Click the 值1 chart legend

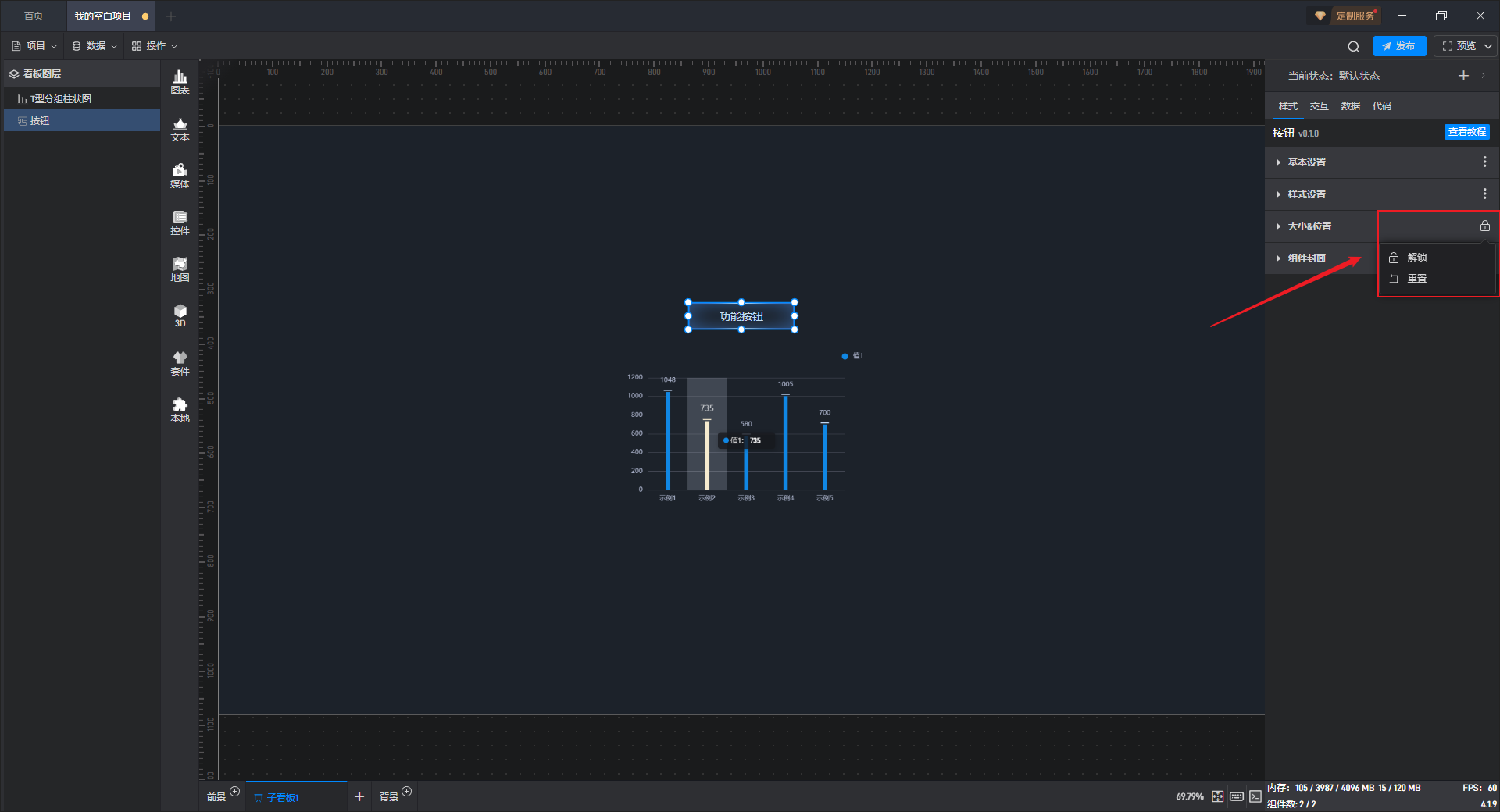[852, 356]
